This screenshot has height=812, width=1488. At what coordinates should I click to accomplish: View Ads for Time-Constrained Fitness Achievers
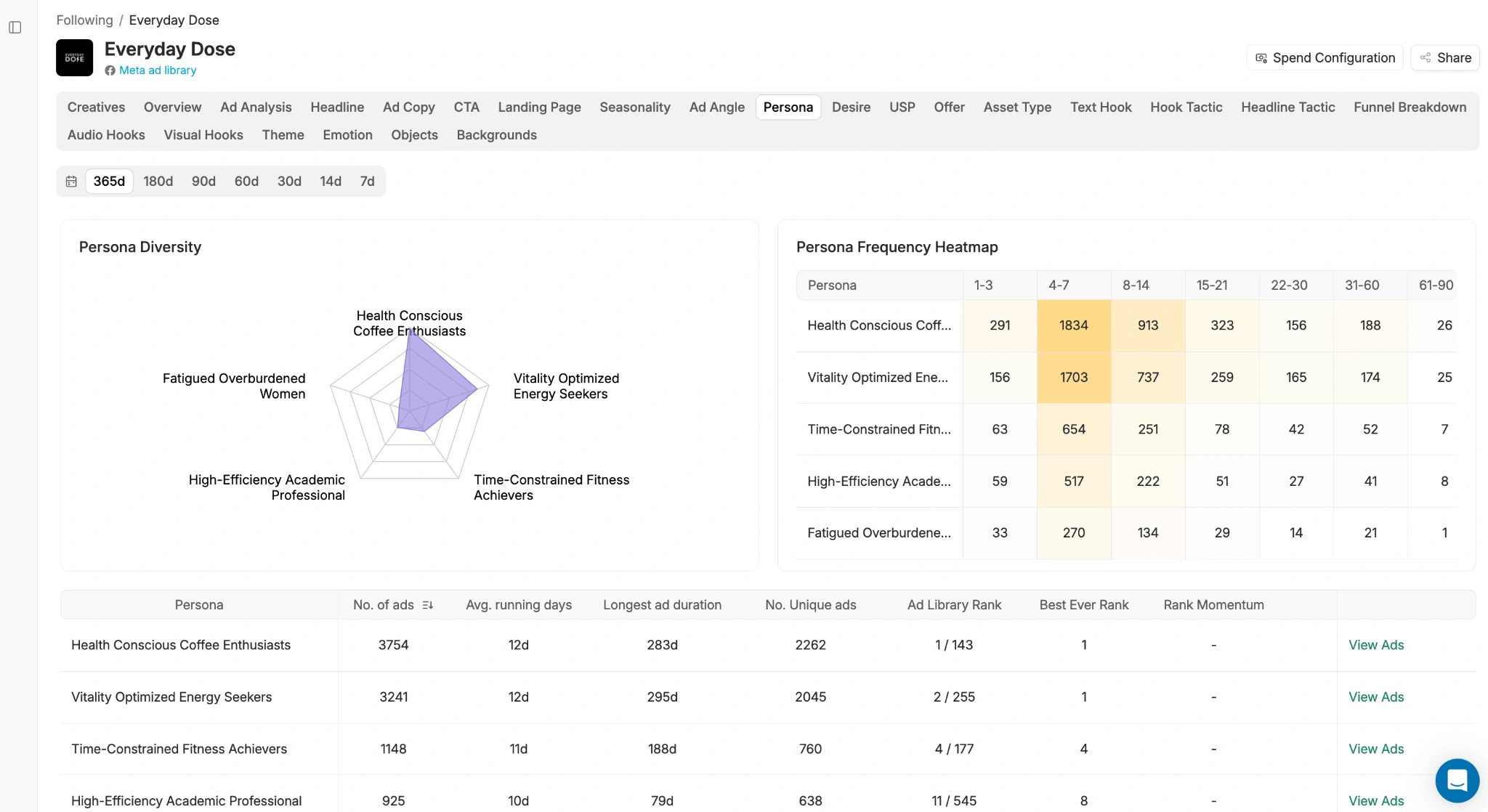pos(1376,749)
